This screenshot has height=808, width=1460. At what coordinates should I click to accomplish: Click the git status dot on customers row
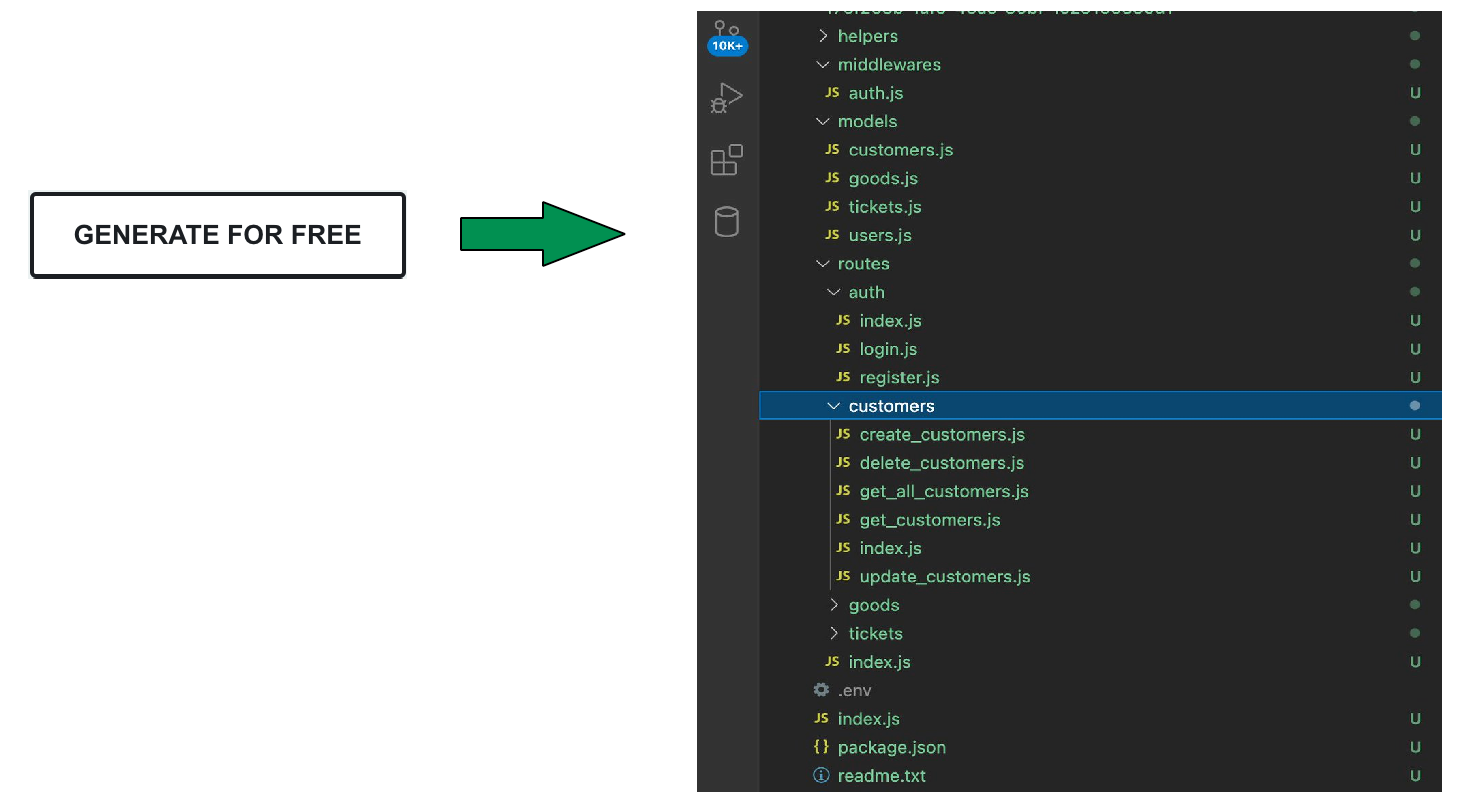point(1415,406)
